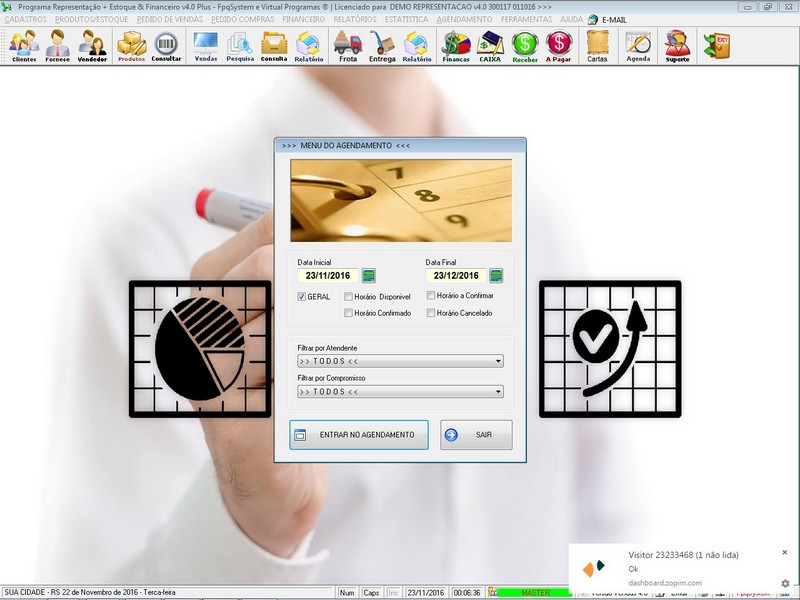The image size is (800, 600).
Task: Open the ESTATISTICA menu
Action: click(x=407, y=19)
